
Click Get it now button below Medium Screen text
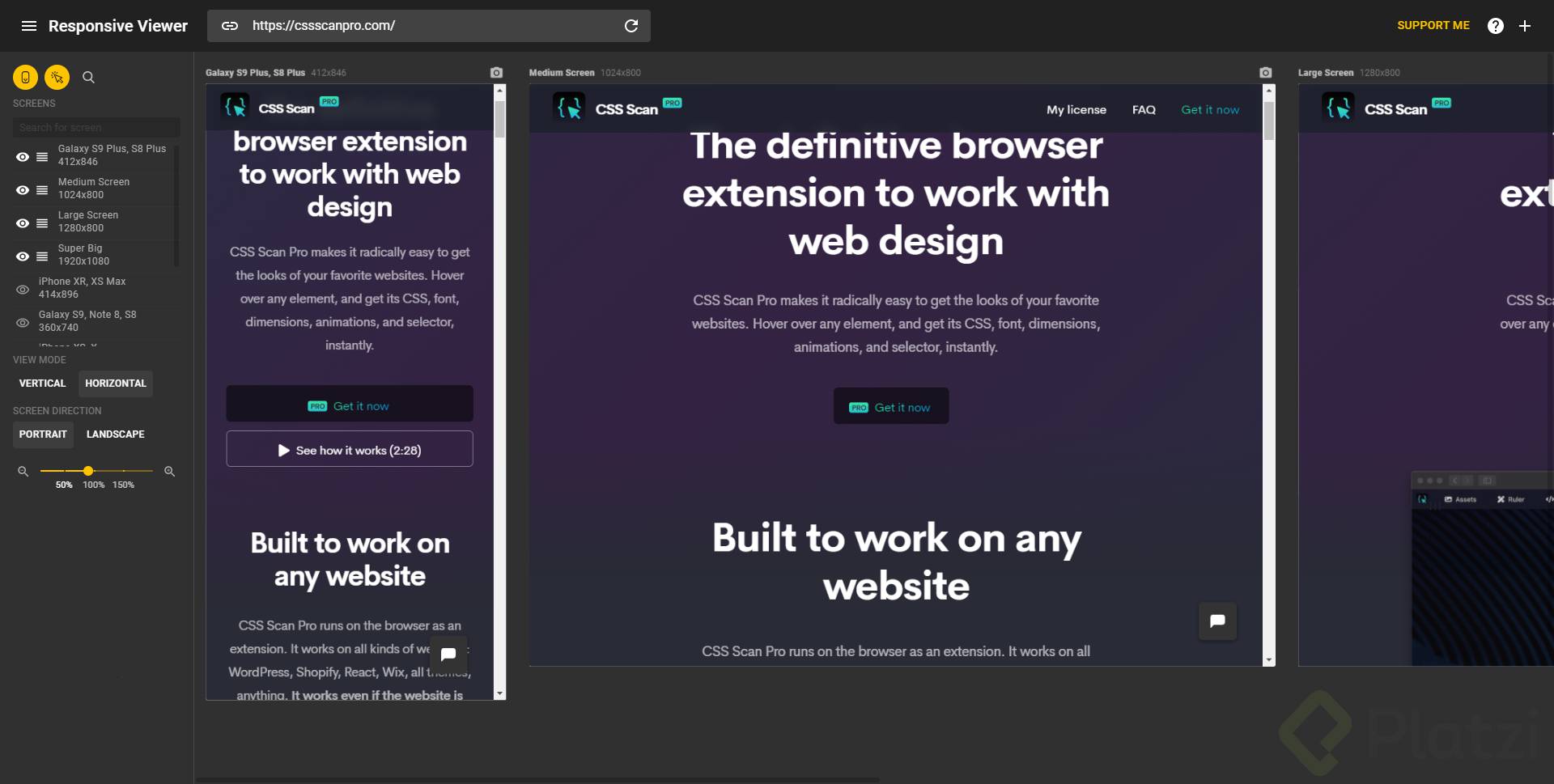[891, 406]
